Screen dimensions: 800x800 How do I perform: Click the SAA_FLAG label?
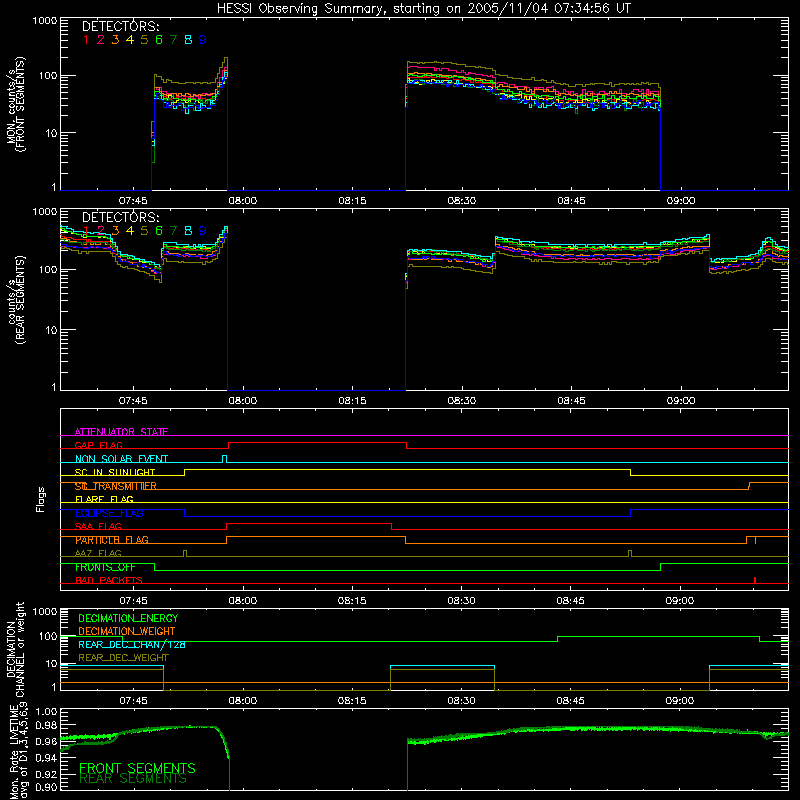[x=98, y=526]
